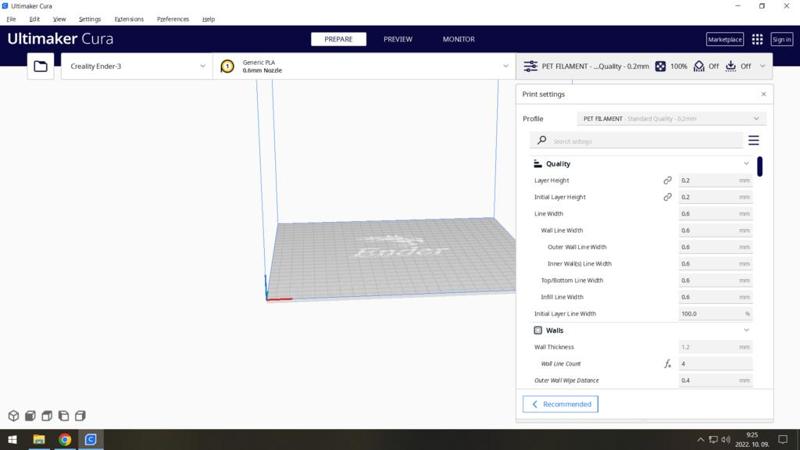Open Edit menu

pyautogui.click(x=34, y=19)
